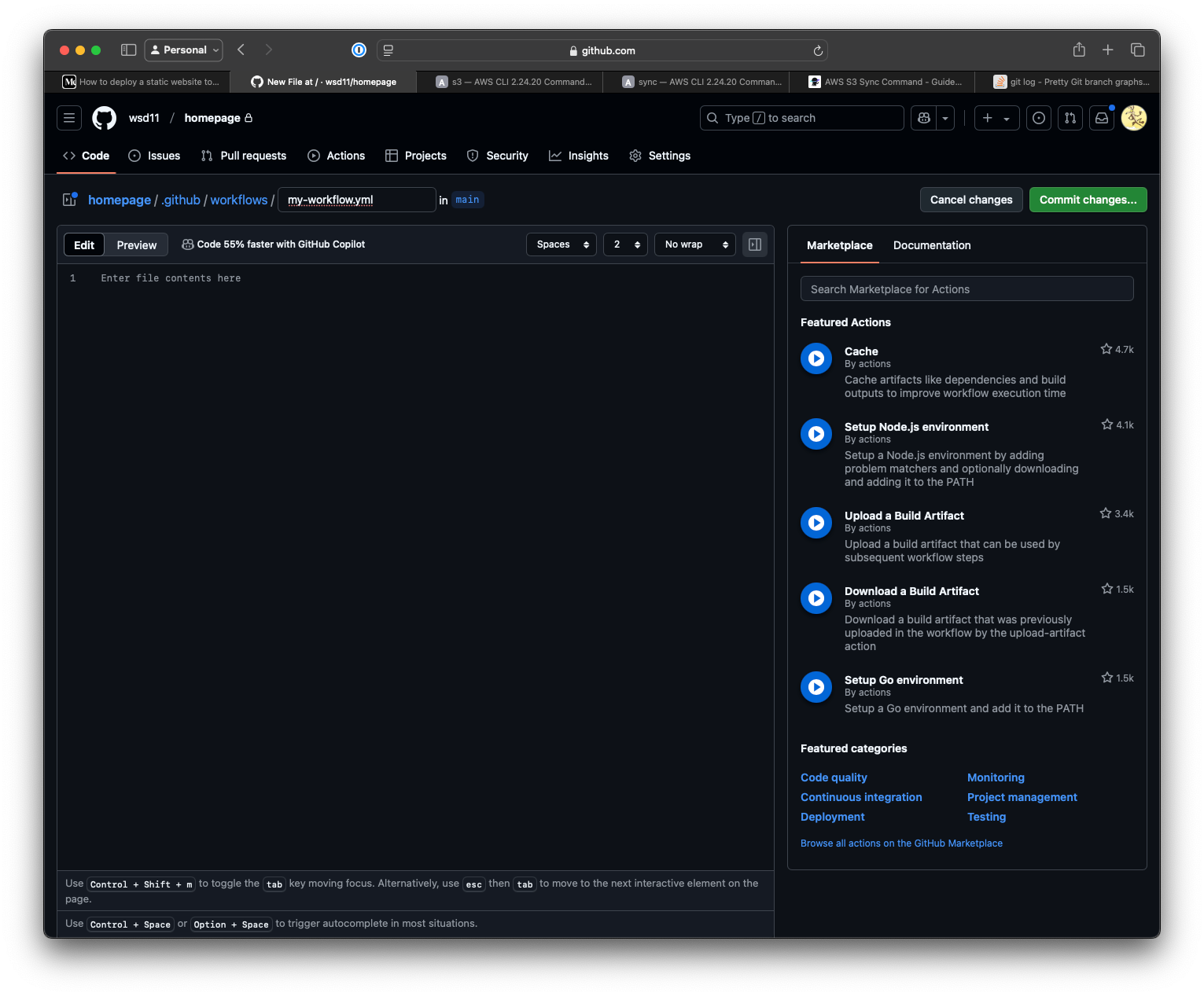The width and height of the screenshot is (1204, 996).
Task: Open the Actions repository tab
Action: coord(337,156)
